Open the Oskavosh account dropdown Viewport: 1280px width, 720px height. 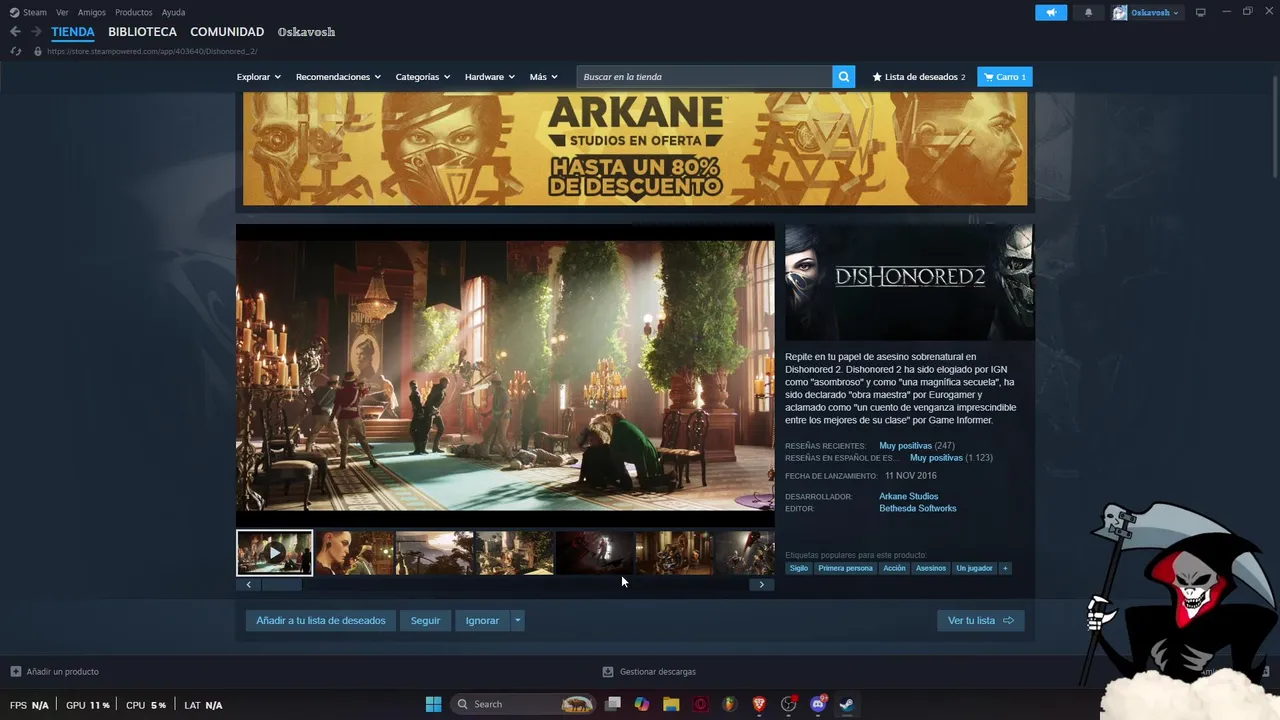[x=1155, y=12]
